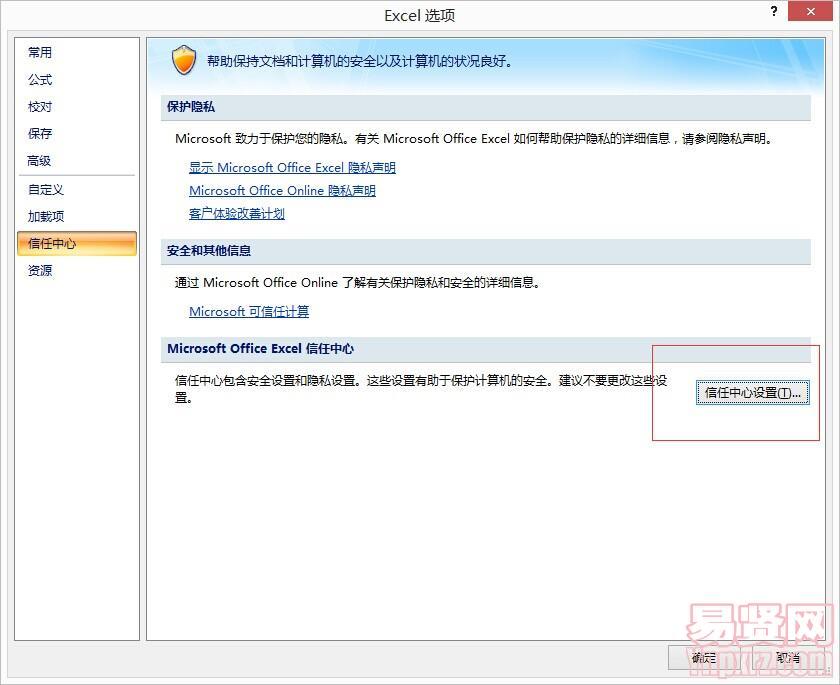Follow the Microsoft 可信任计算 link
This screenshot has width=840, height=685.
249,312
